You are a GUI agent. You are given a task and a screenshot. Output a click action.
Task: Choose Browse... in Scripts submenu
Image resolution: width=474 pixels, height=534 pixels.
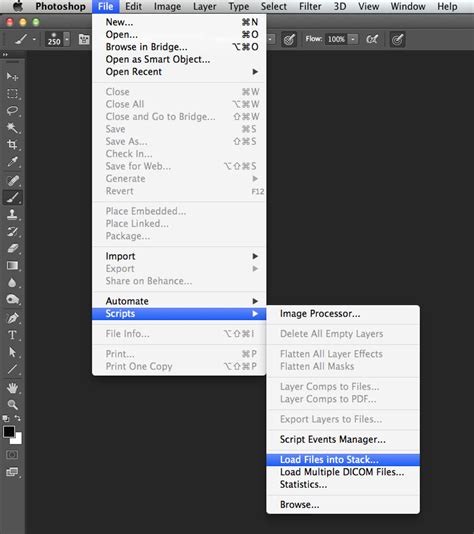pos(343,504)
